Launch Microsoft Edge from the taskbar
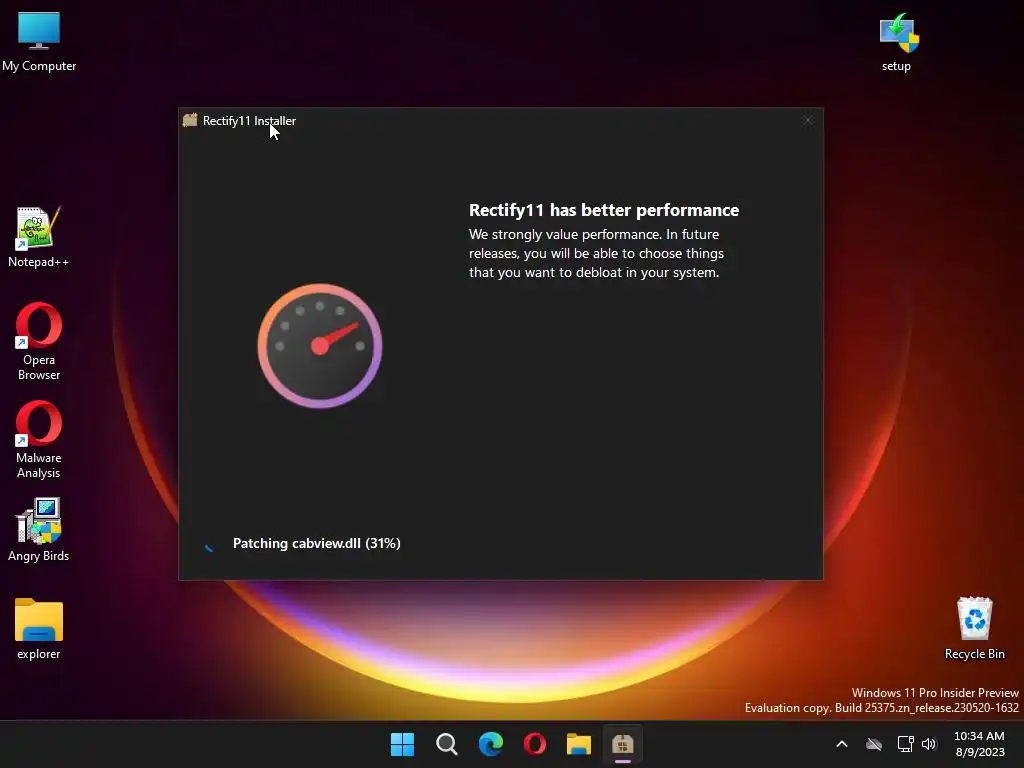 click(490, 744)
